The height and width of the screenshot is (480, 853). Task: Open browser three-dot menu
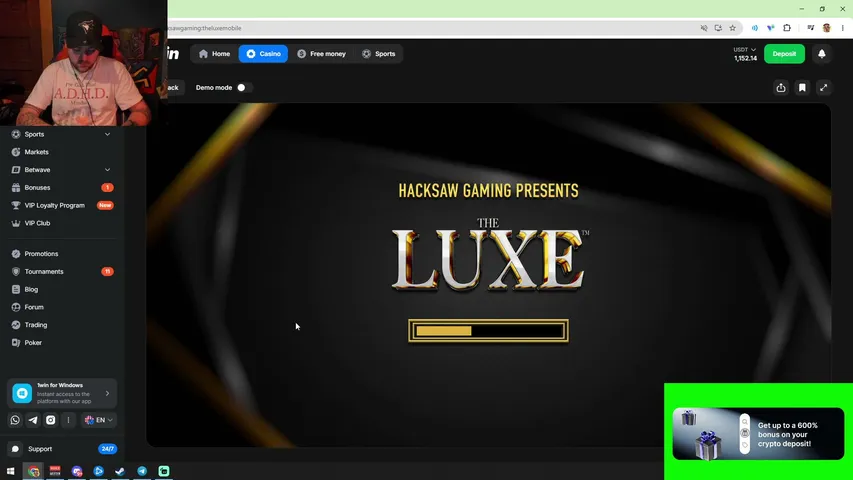click(x=842, y=28)
